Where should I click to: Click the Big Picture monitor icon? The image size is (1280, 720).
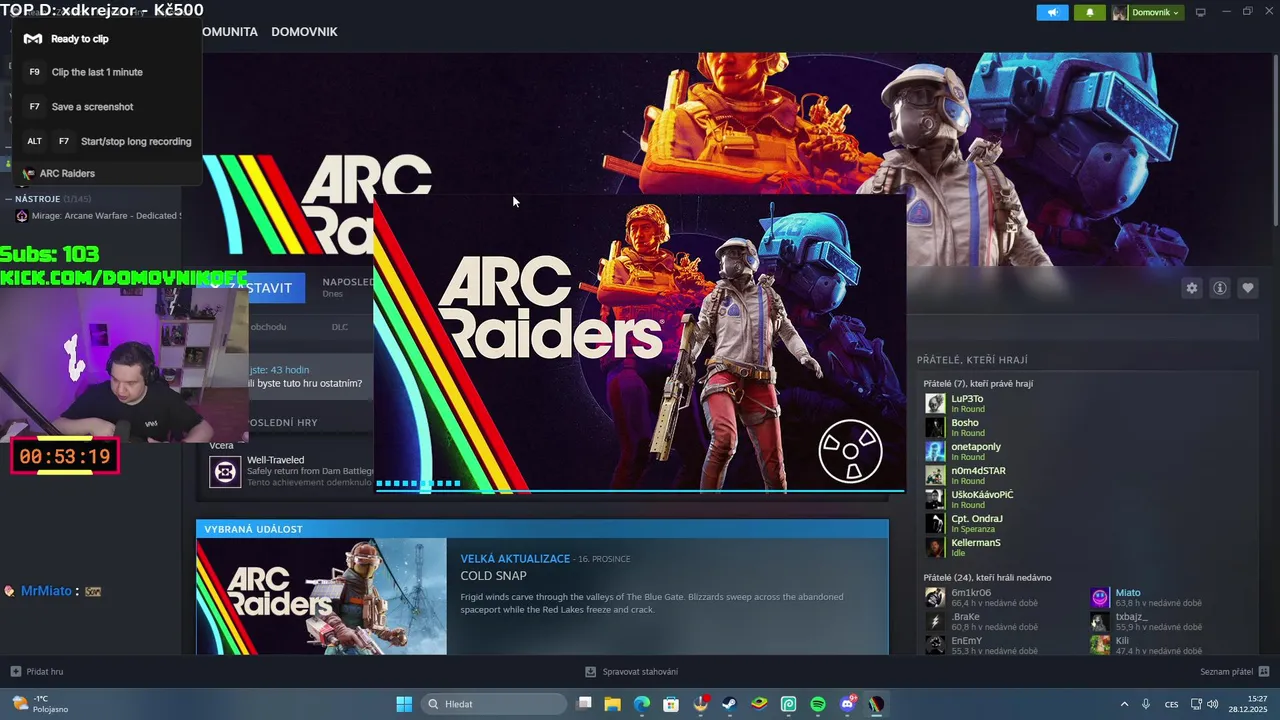tap(1200, 12)
